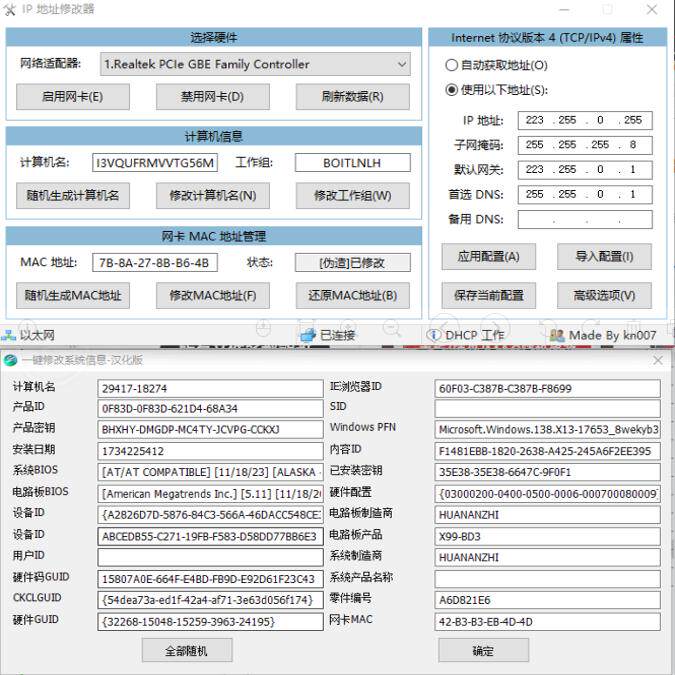This screenshot has width=675, height=675.
Task: Click the 内容ID field starting F1481EBB
Action: tap(548, 451)
